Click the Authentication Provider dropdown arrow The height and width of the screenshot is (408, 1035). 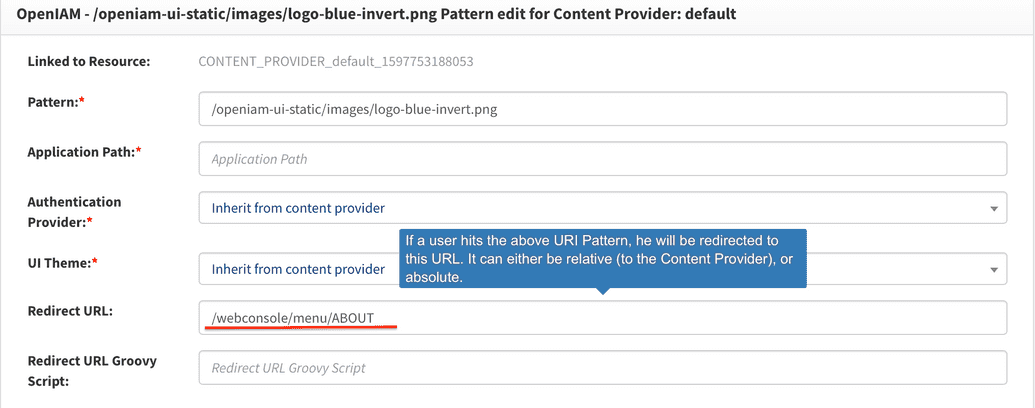[x=994, y=209]
